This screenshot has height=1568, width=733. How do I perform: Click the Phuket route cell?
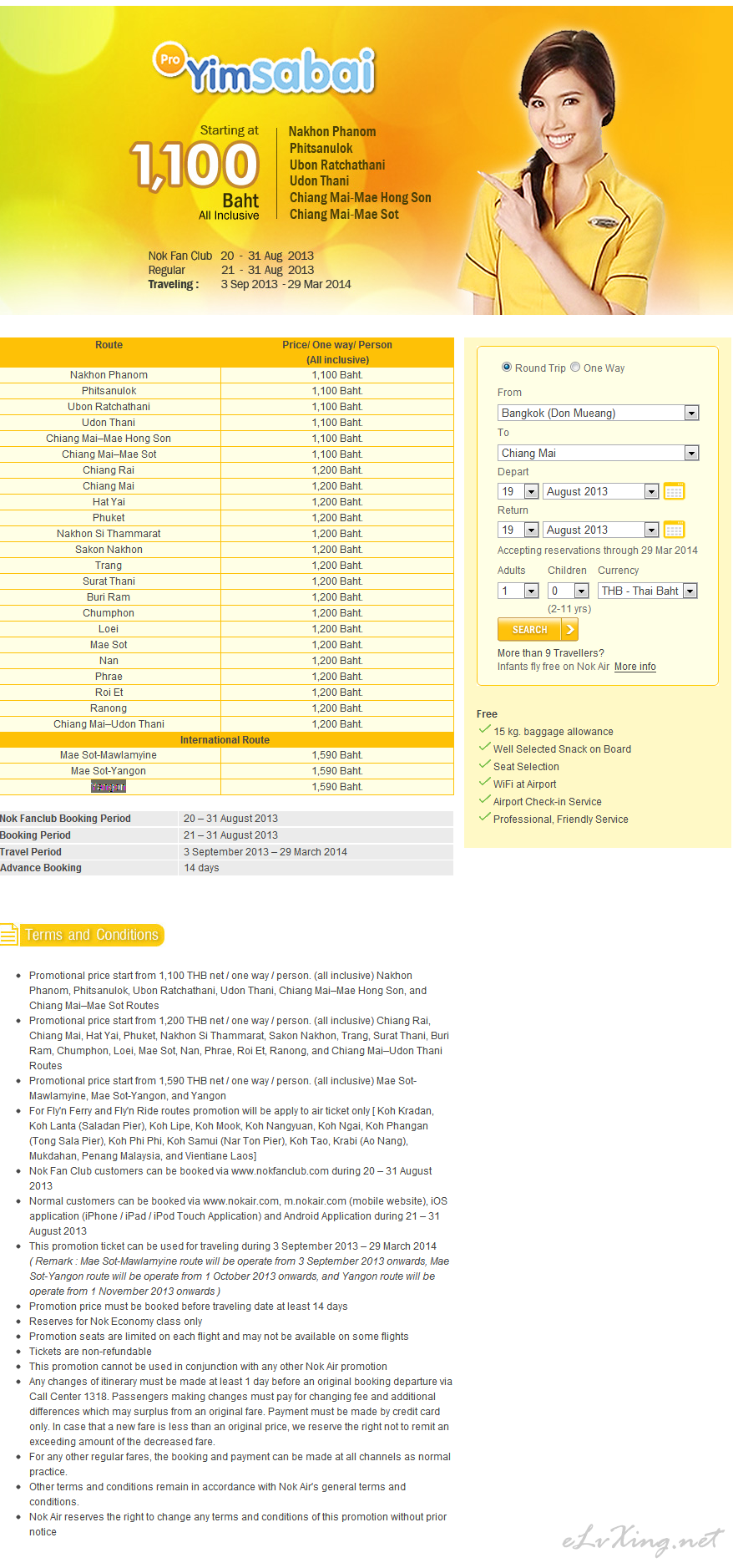click(109, 518)
